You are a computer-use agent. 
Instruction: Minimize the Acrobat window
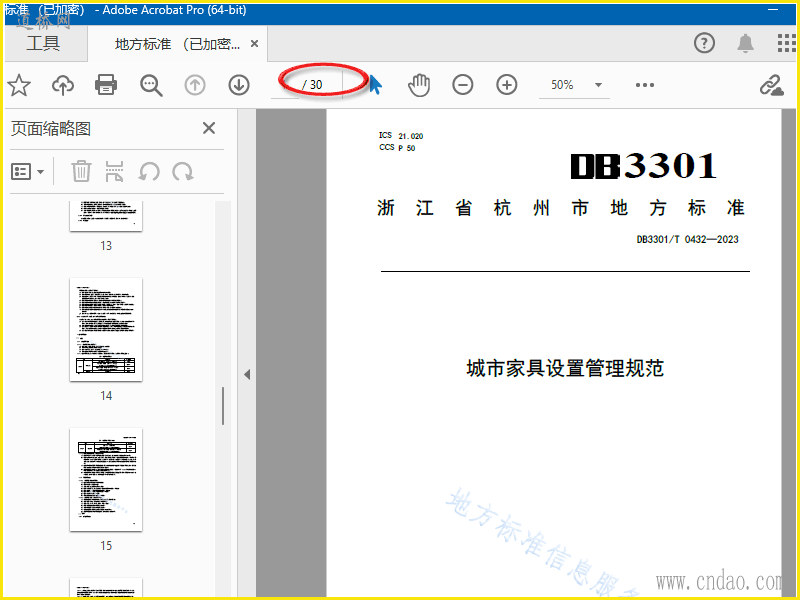(x=773, y=9)
